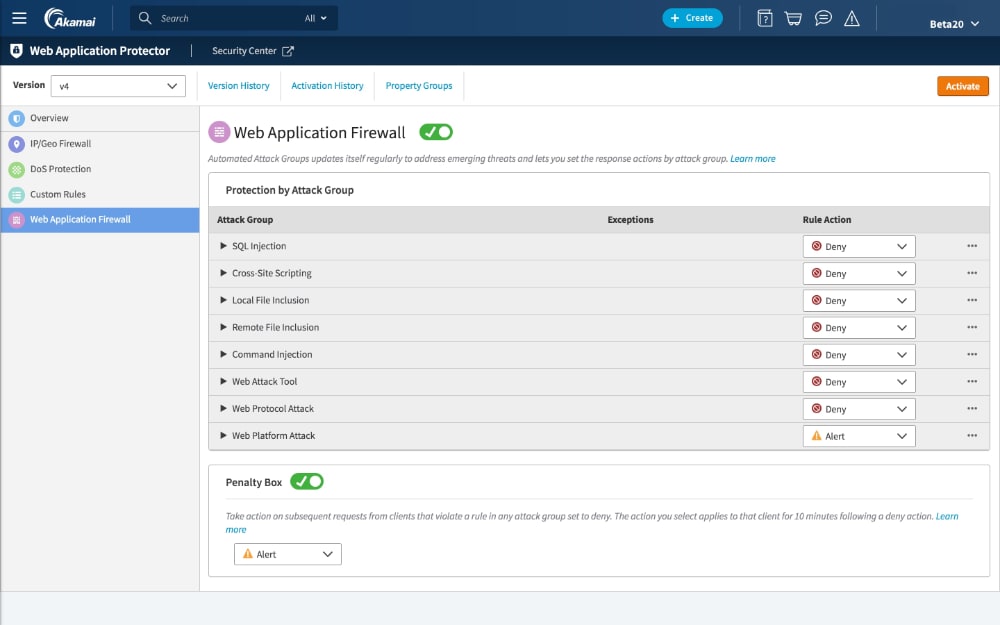Expand the Cross-Site Scripting attack group
This screenshot has height=625, width=1000.
click(x=223, y=273)
